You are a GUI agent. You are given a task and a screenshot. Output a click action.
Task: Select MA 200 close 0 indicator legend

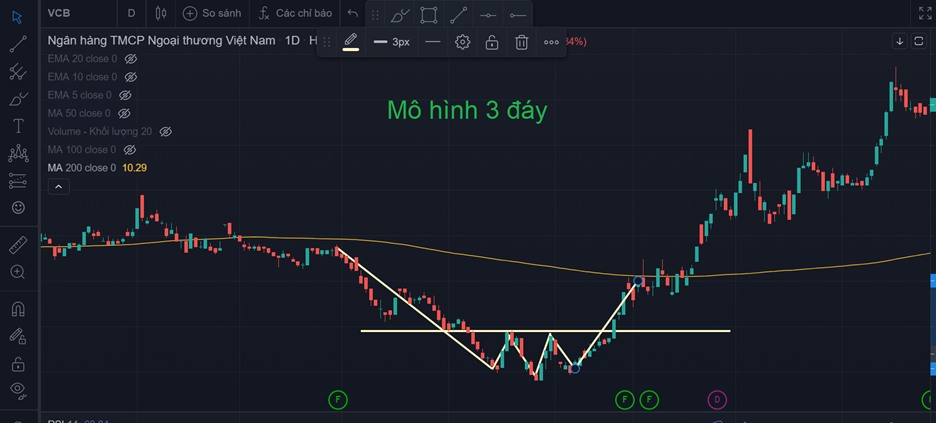coord(82,168)
